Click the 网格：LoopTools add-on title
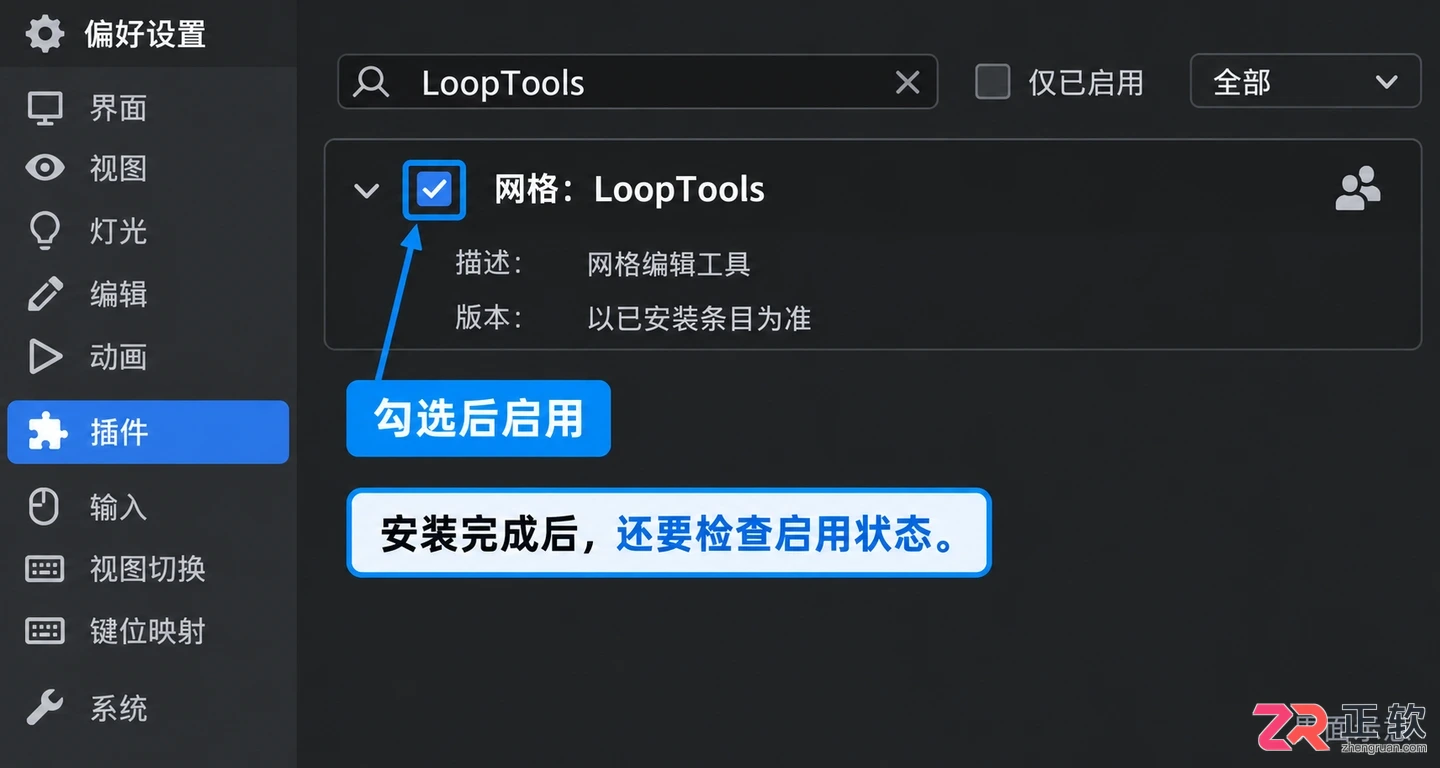Image resolution: width=1440 pixels, height=768 pixels. coord(630,189)
